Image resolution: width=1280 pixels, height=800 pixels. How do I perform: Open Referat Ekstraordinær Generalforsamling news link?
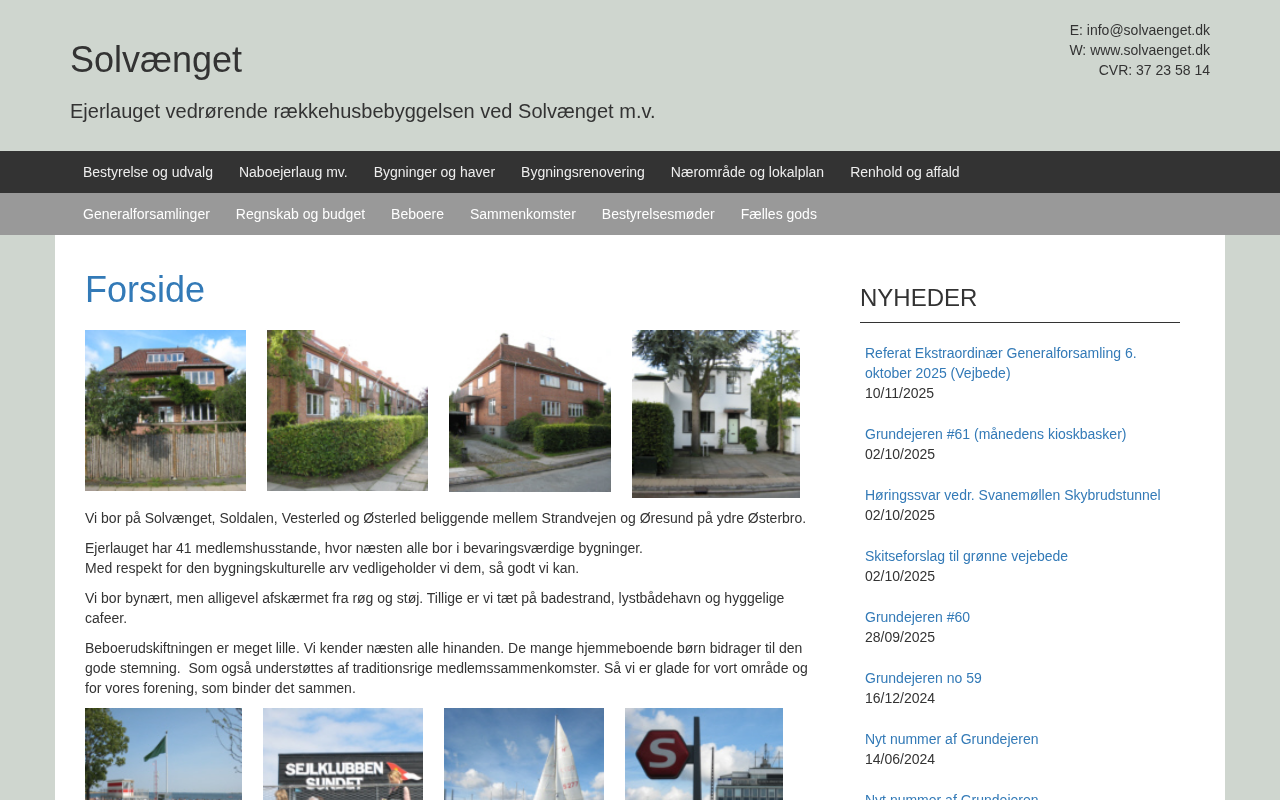[x=1001, y=363]
